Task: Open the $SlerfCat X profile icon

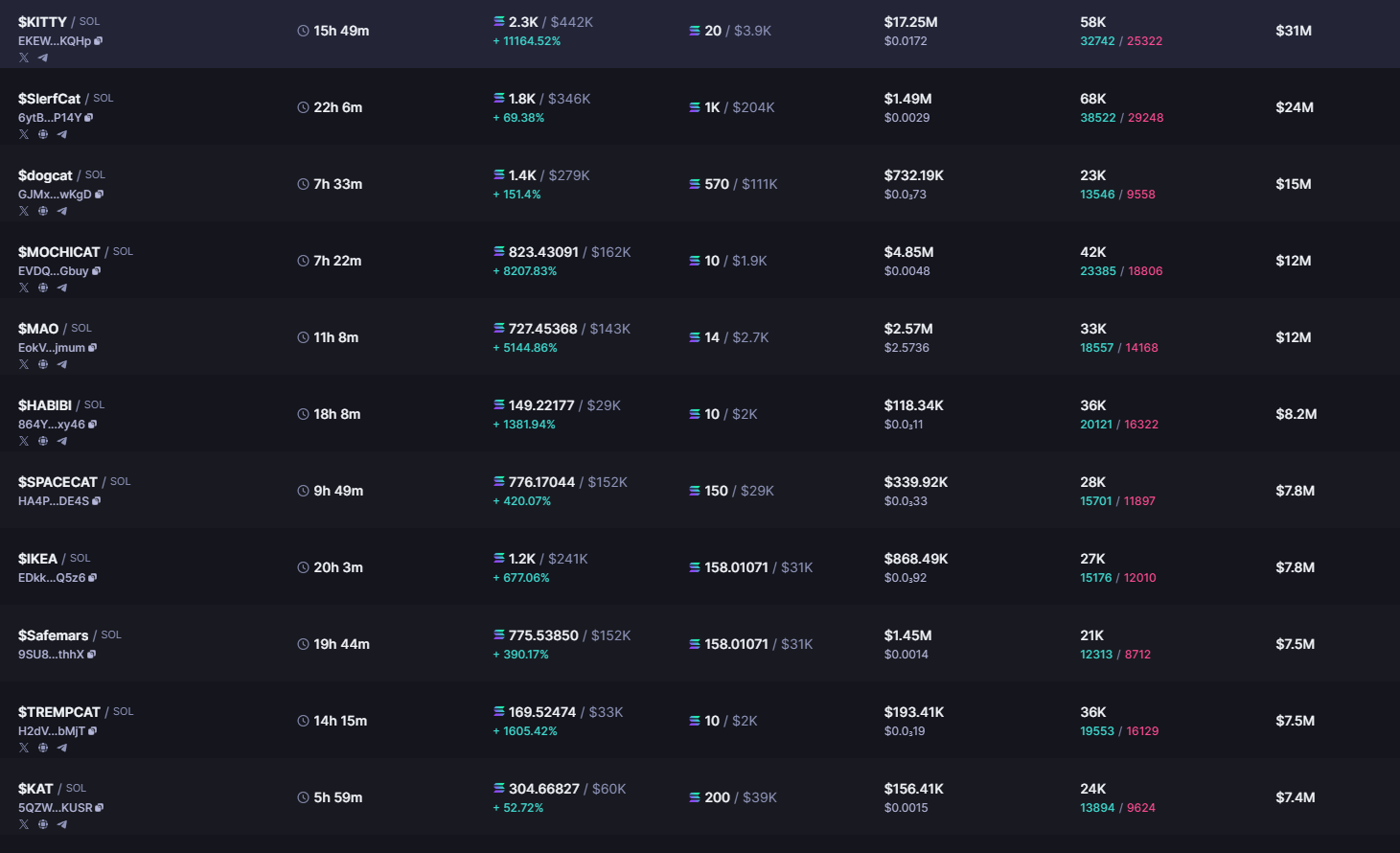Action: tap(24, 134)
